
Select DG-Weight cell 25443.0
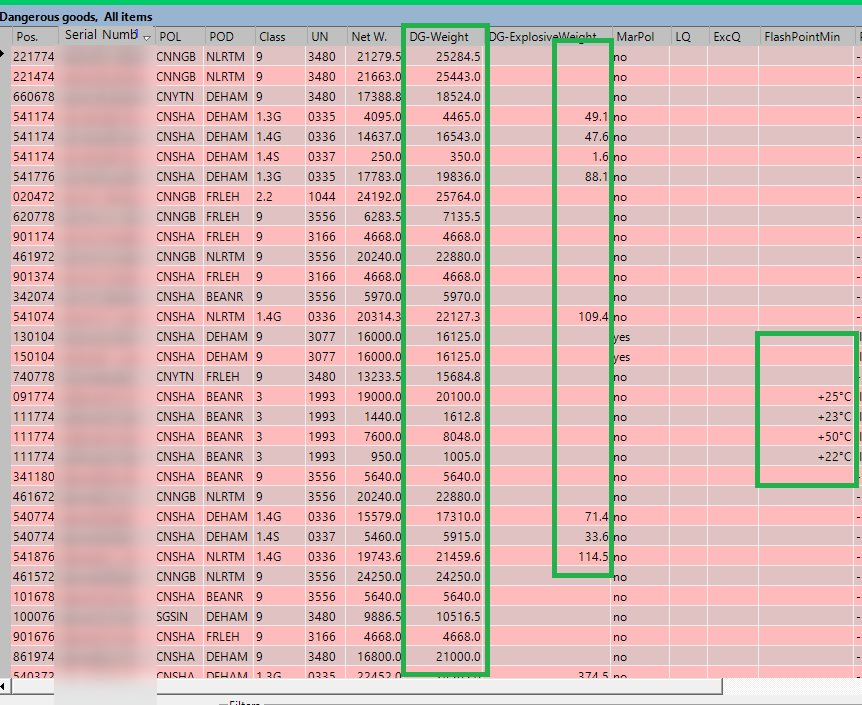(x=458, y=76)
